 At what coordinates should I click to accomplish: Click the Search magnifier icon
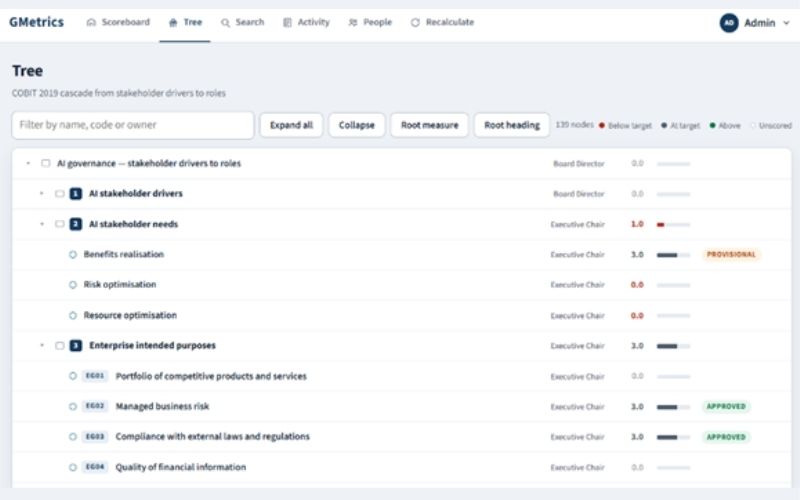pyautogui.click(x=225, y=22)
